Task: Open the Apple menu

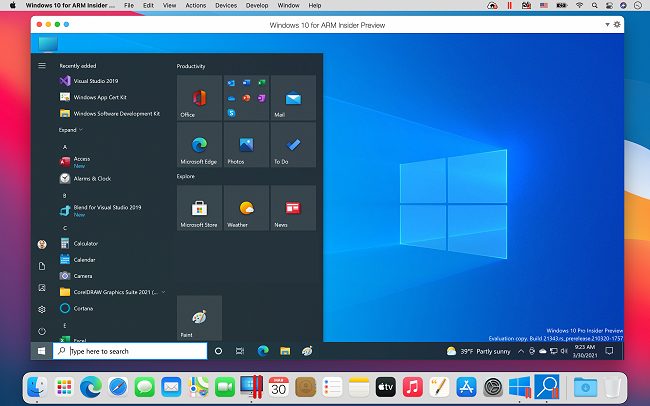Action: tap(12, 5)
